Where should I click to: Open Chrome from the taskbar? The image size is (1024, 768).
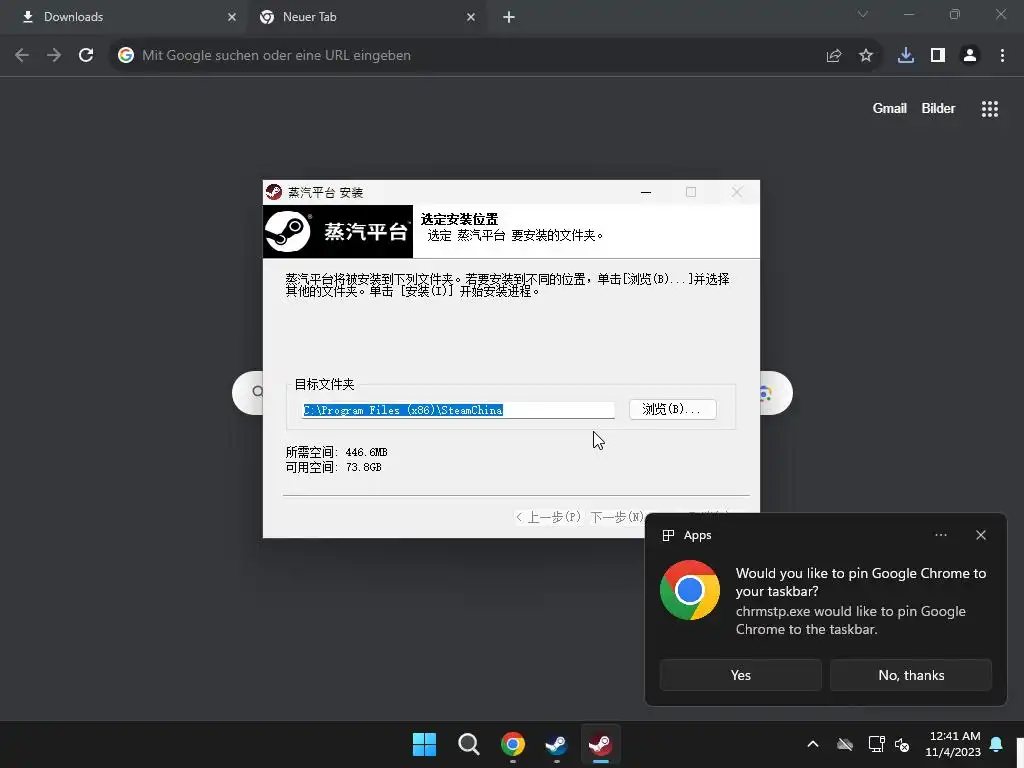coord(513,744)
